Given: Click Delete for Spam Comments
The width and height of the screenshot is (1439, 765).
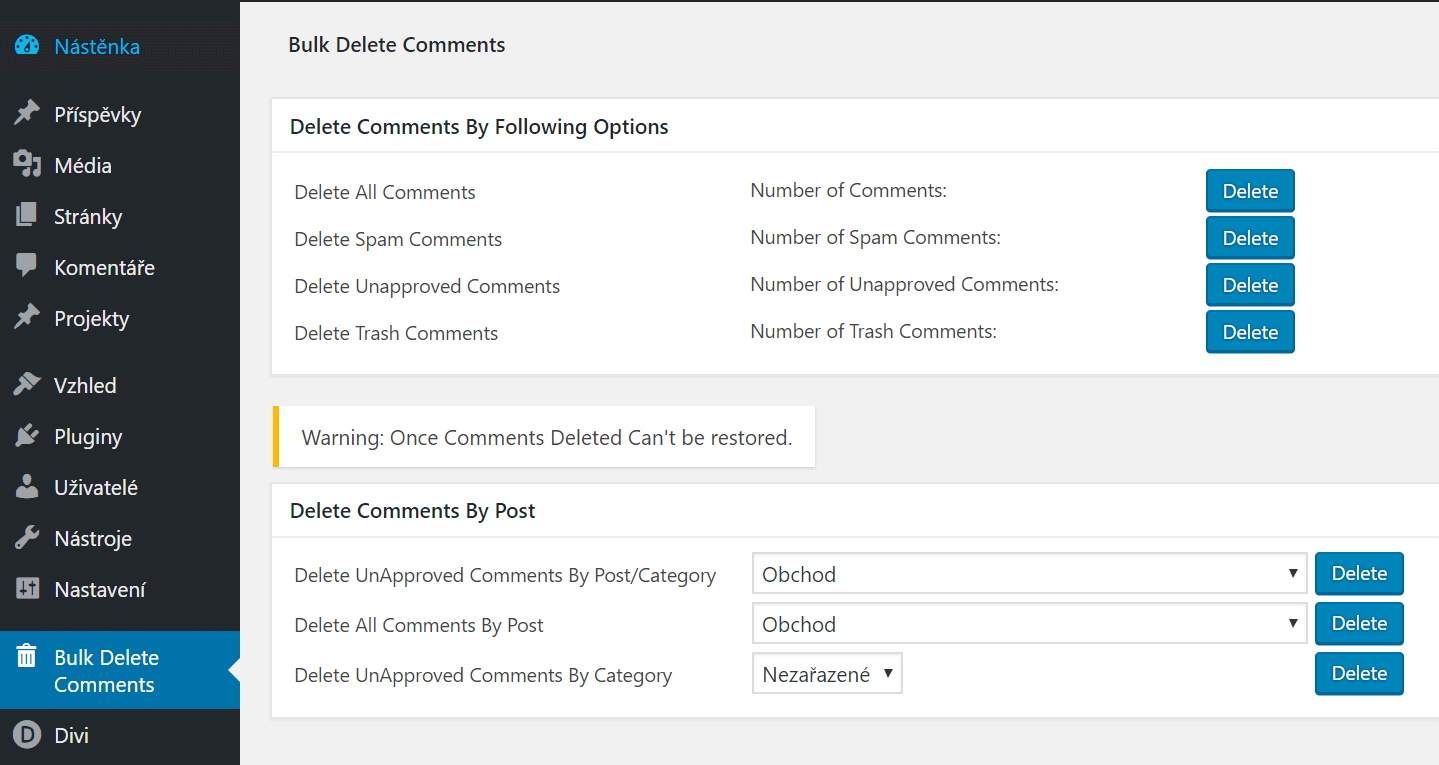Looking at the screenshot, I should (1250, 238).
